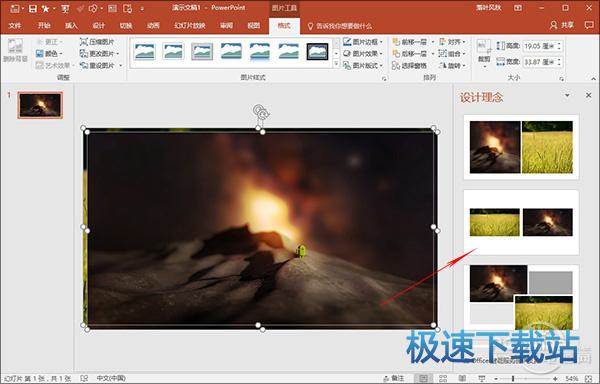600x384 pixels.
Task: Switch to Slide Sorter view
Action: coord(443,378)
